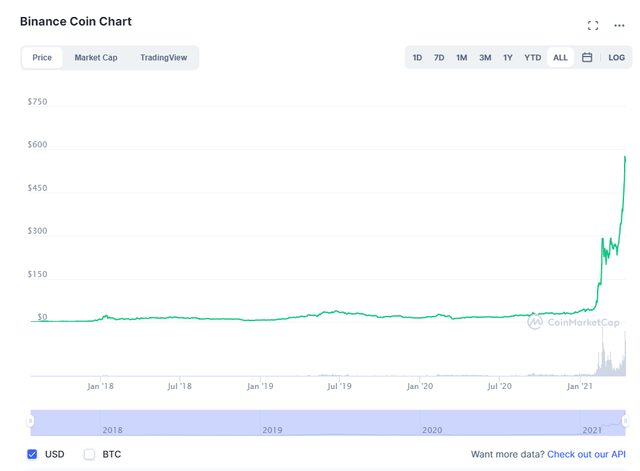Open fullscreen chart view icon

[x=593, y=25]
